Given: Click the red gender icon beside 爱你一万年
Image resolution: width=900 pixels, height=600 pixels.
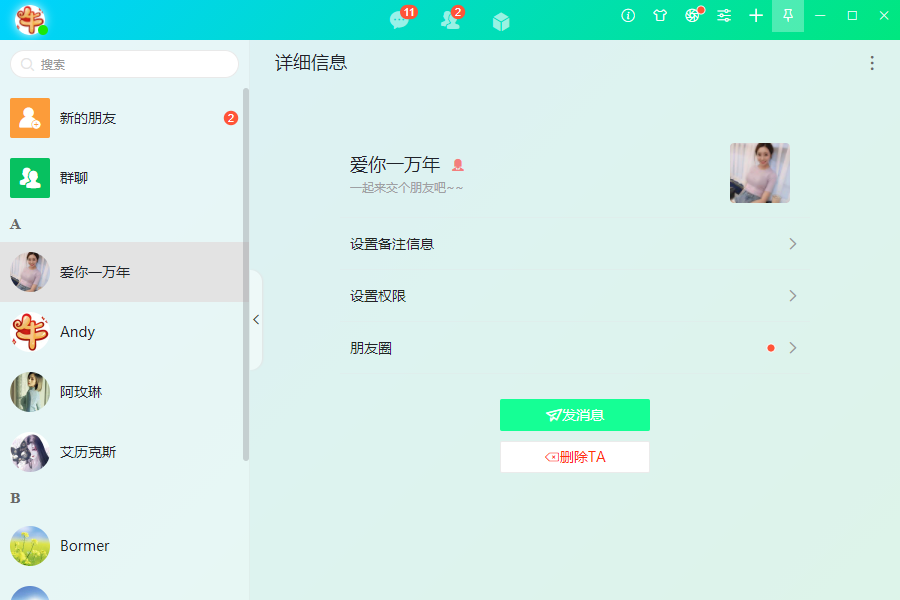Looking at the screenshot, I should coord(457,165).
